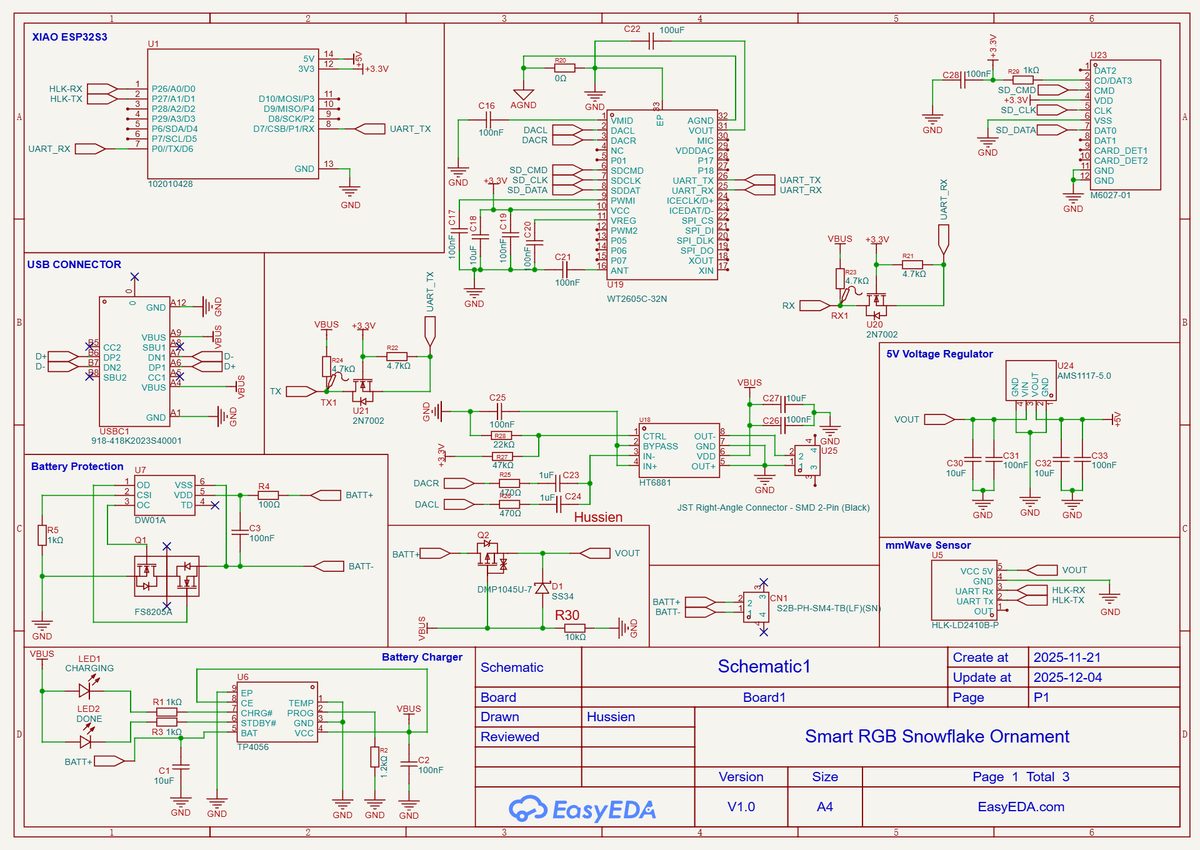This screenshot has width=1200, height=850.
Task: Select the R4 100Ω resistor
Action: pos(267,495)
